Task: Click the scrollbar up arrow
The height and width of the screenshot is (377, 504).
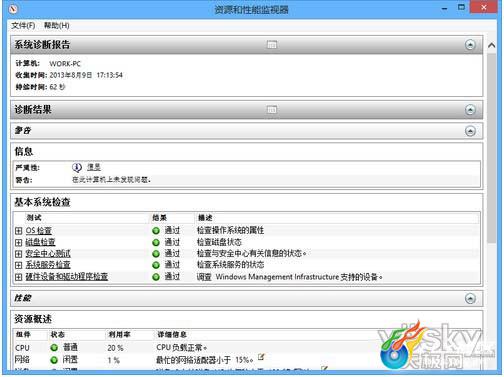Action: click(491, 45)
